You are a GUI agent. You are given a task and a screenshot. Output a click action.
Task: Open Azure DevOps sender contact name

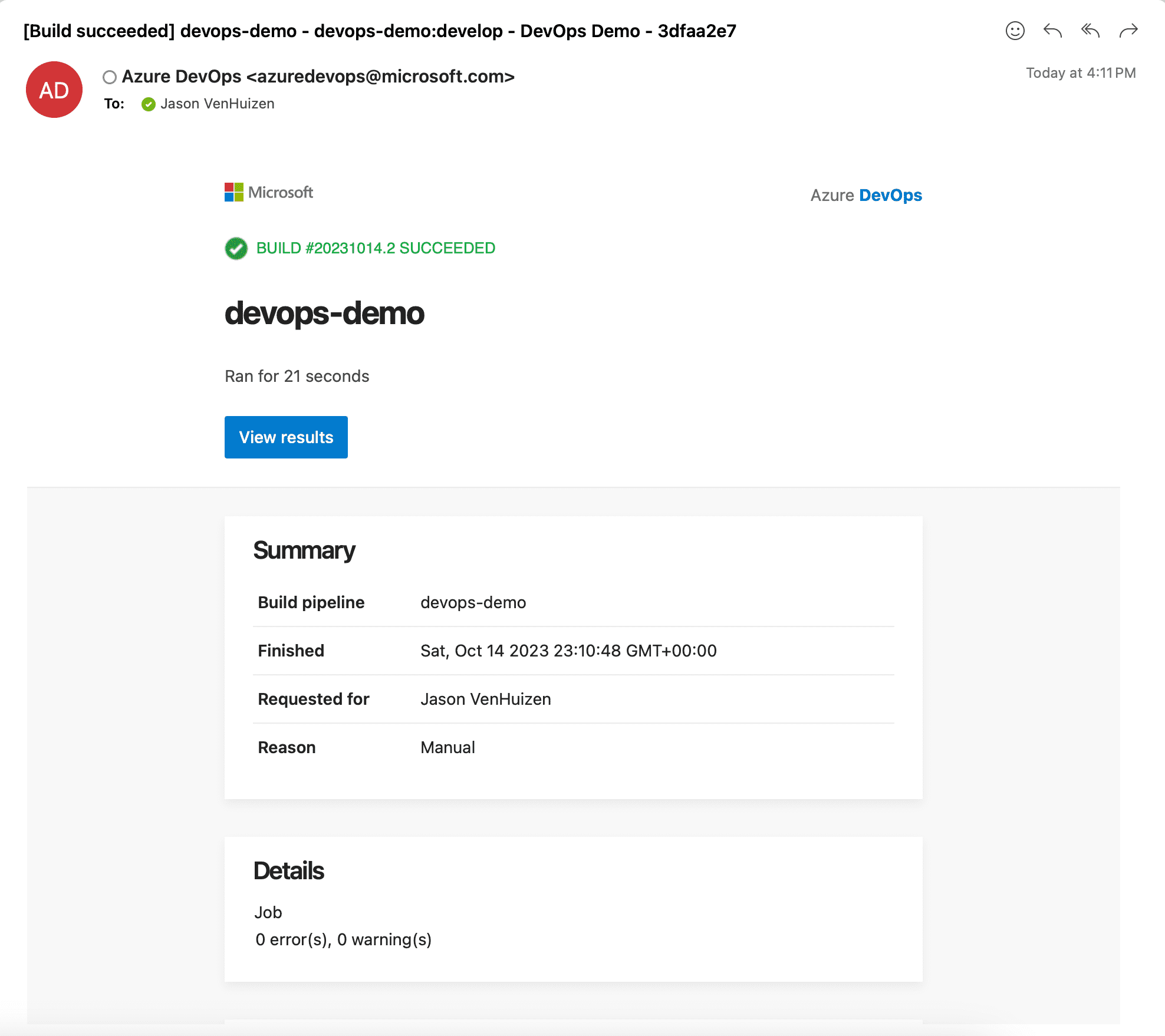pos(318,77)
